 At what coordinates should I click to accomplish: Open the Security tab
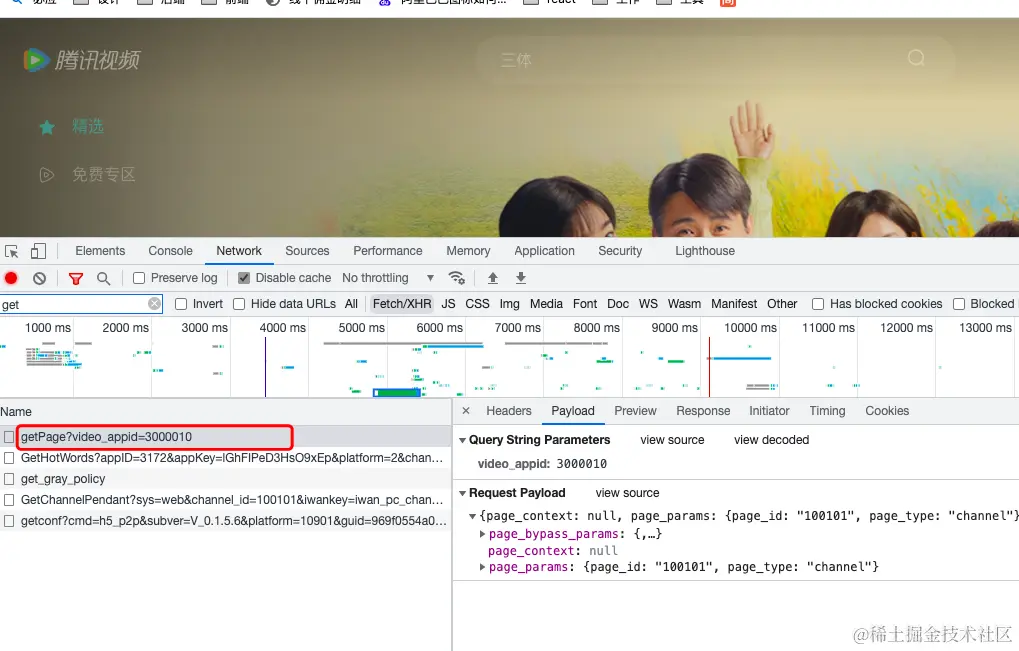pos(620,251)
